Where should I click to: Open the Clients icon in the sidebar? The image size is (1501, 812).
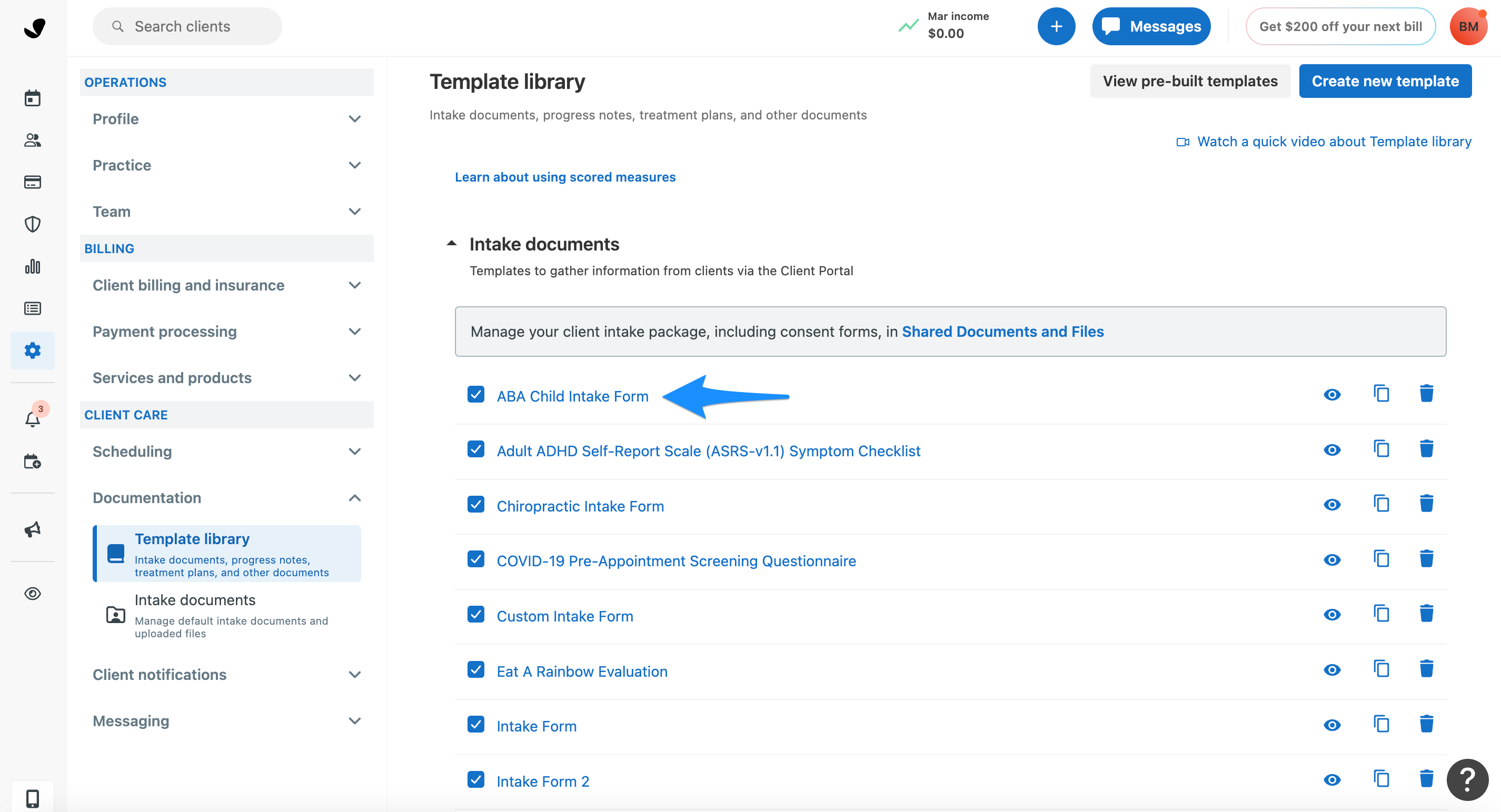point(32,140)
